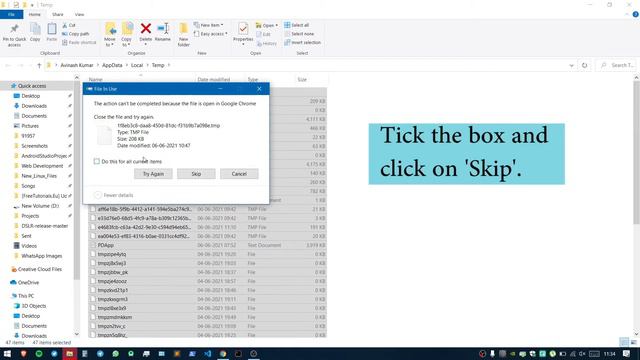Open the View ribbon tab
640x360 pixels.
(79, 14)
